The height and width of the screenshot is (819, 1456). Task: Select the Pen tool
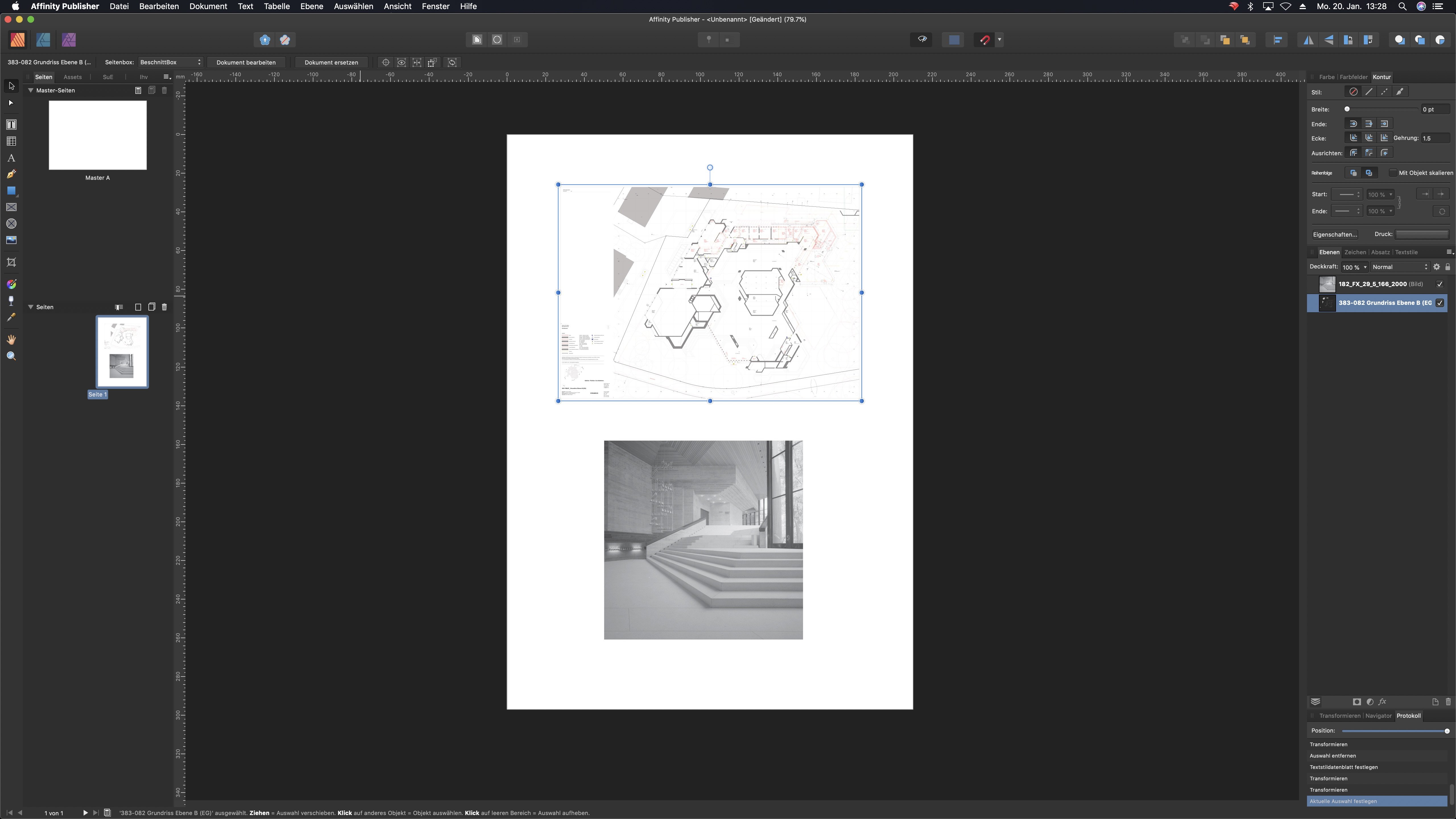point(11,174)
